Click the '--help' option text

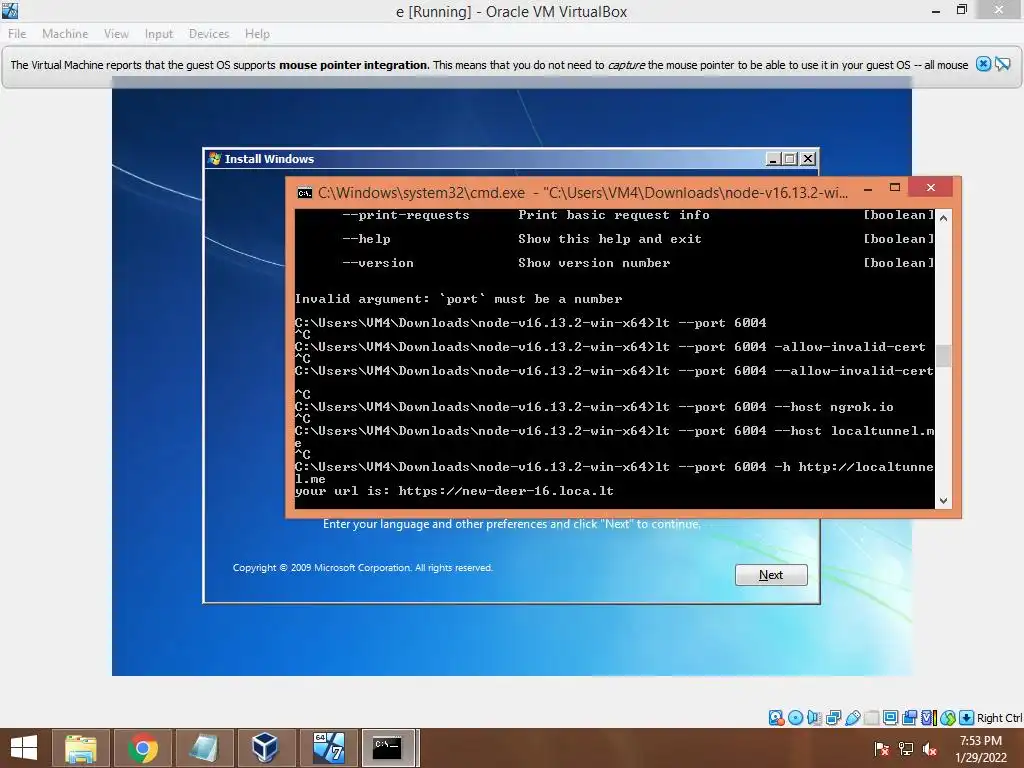366,239
